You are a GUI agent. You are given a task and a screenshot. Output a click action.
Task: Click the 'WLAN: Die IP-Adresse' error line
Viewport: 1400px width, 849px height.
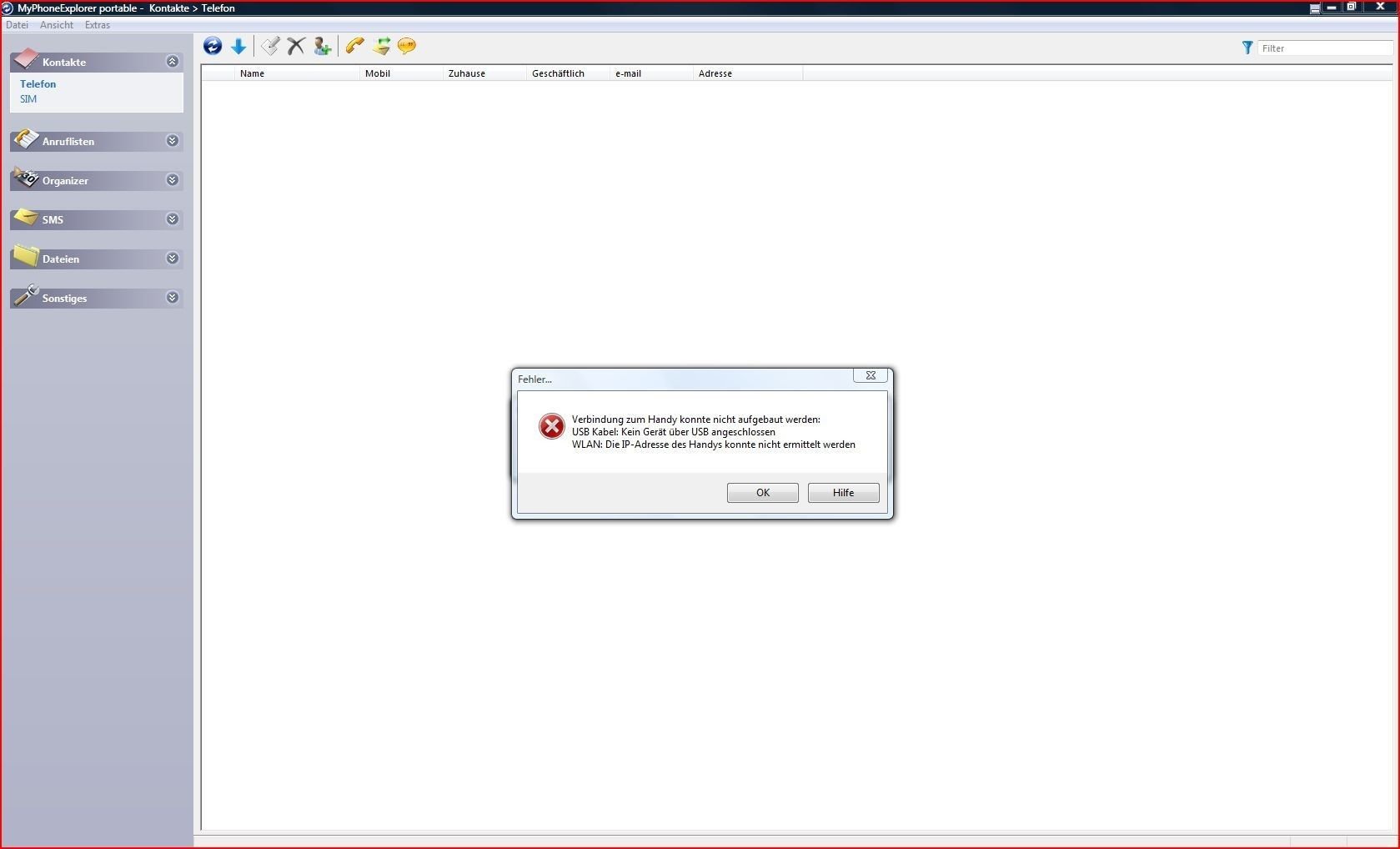point(714,445)
